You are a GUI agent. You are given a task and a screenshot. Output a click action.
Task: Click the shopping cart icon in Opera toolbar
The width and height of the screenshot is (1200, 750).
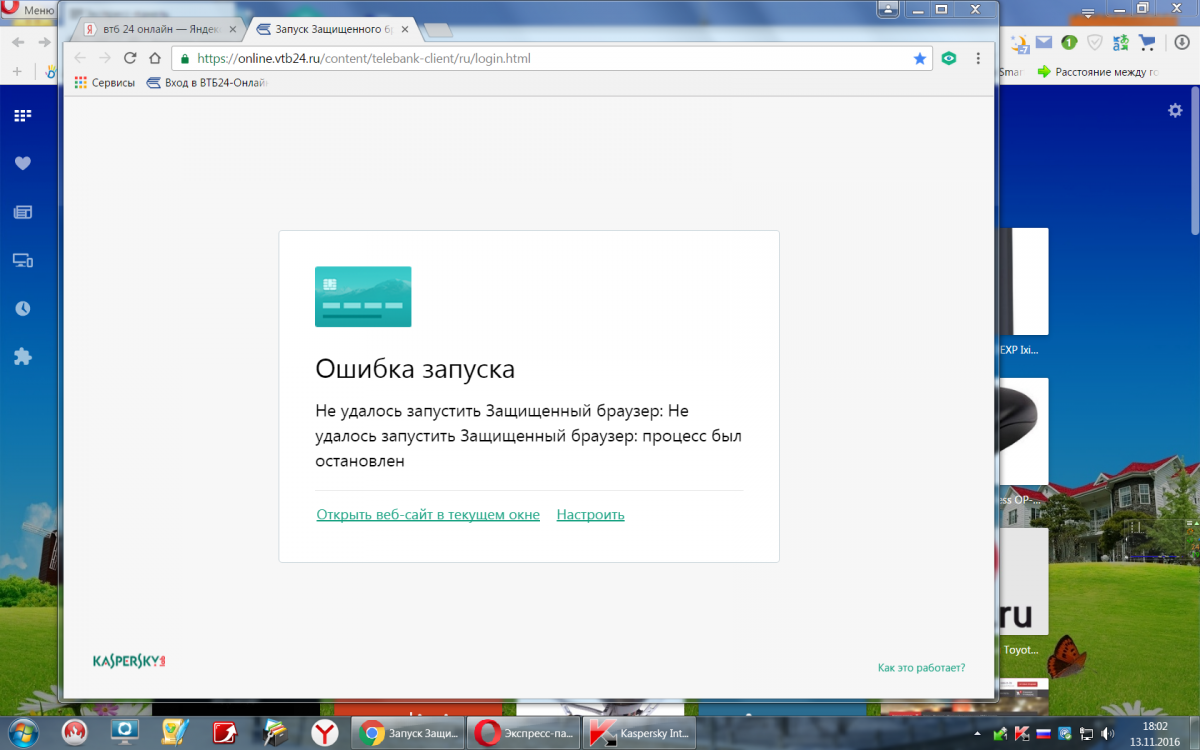[x=1147, y=42]
